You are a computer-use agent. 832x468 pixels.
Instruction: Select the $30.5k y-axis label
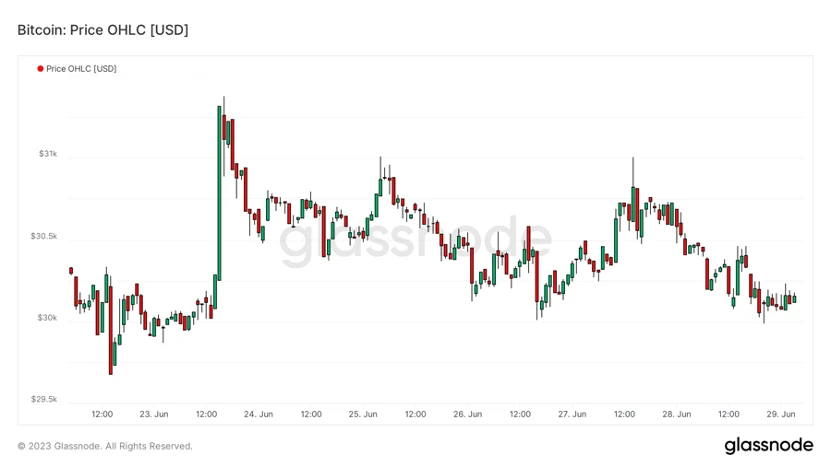pyautogui.click(x=44, y=236)
